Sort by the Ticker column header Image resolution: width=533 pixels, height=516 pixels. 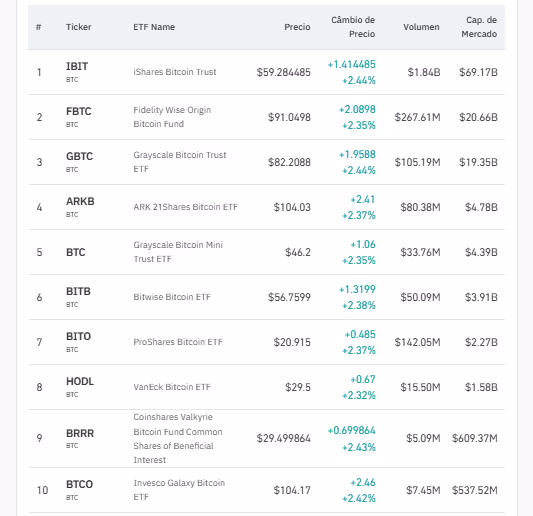tap(79, 27)
